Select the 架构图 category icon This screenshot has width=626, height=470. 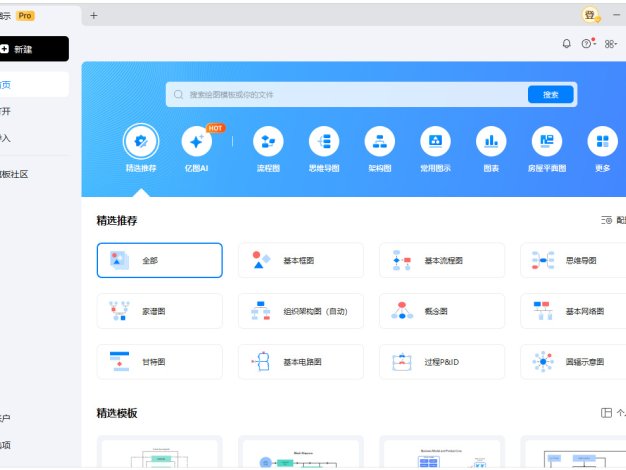click(380, 141)
